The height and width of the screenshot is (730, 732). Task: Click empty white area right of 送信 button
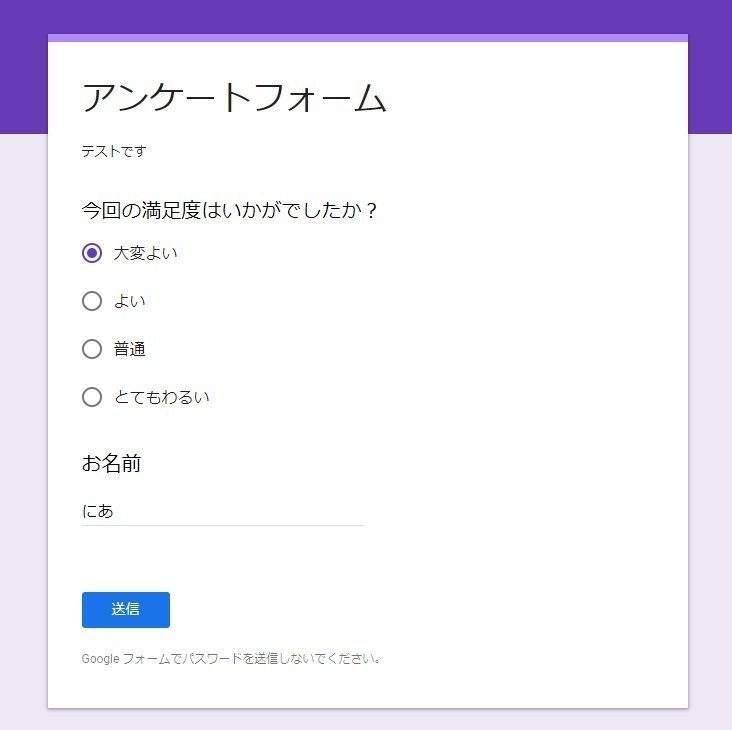click(420, 610)
